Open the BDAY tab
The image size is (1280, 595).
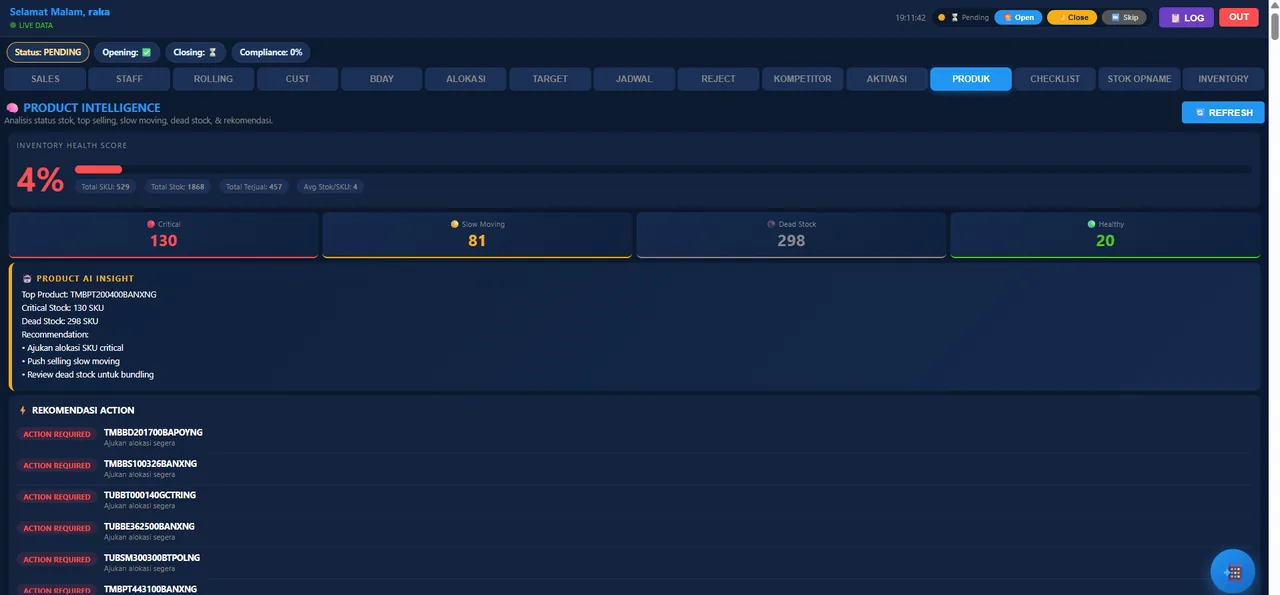(381, 79)
